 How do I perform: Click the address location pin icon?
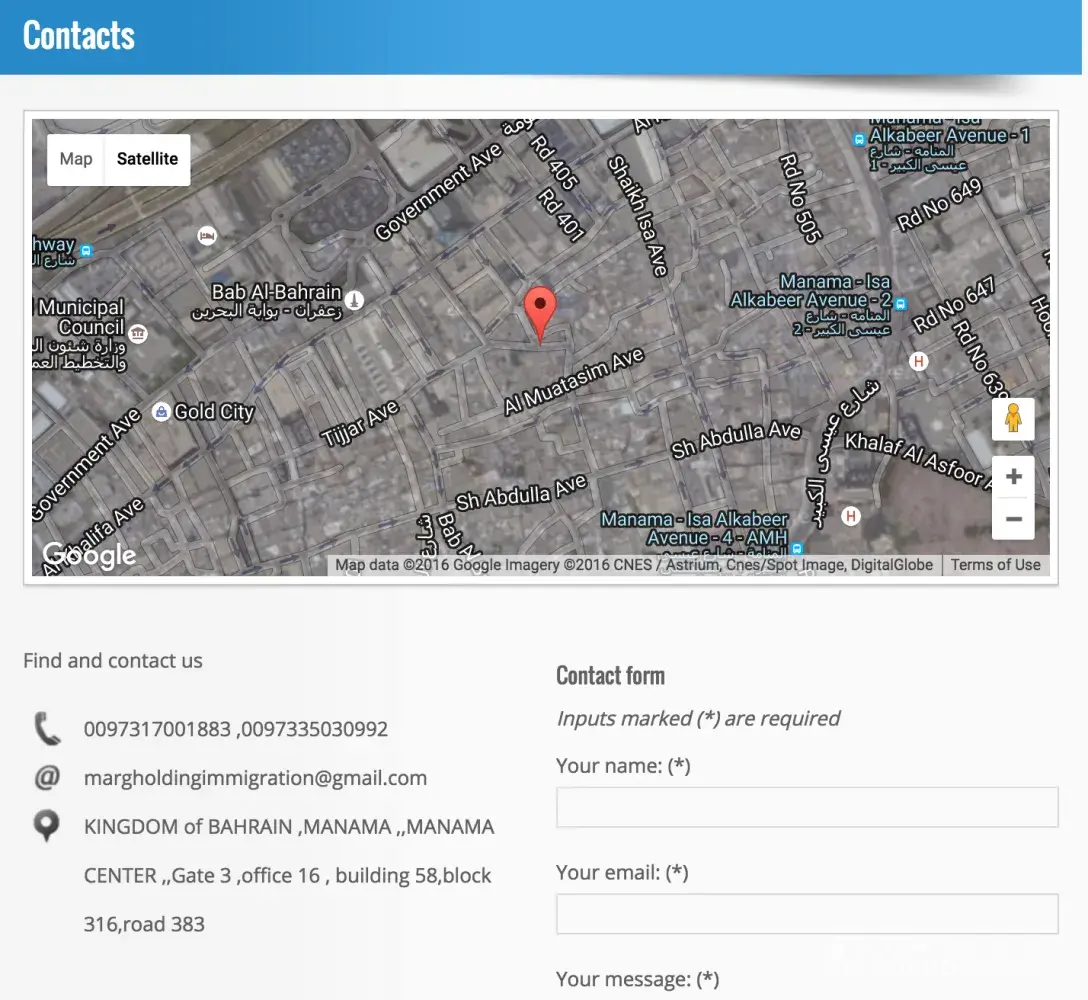[x=46, y=826]
